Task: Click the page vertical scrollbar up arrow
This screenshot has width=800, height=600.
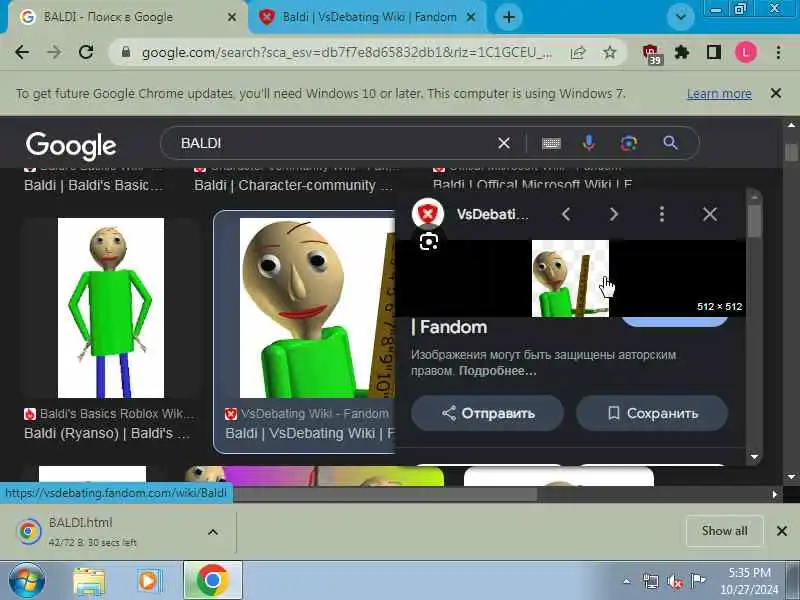Action: click(791, 125)
